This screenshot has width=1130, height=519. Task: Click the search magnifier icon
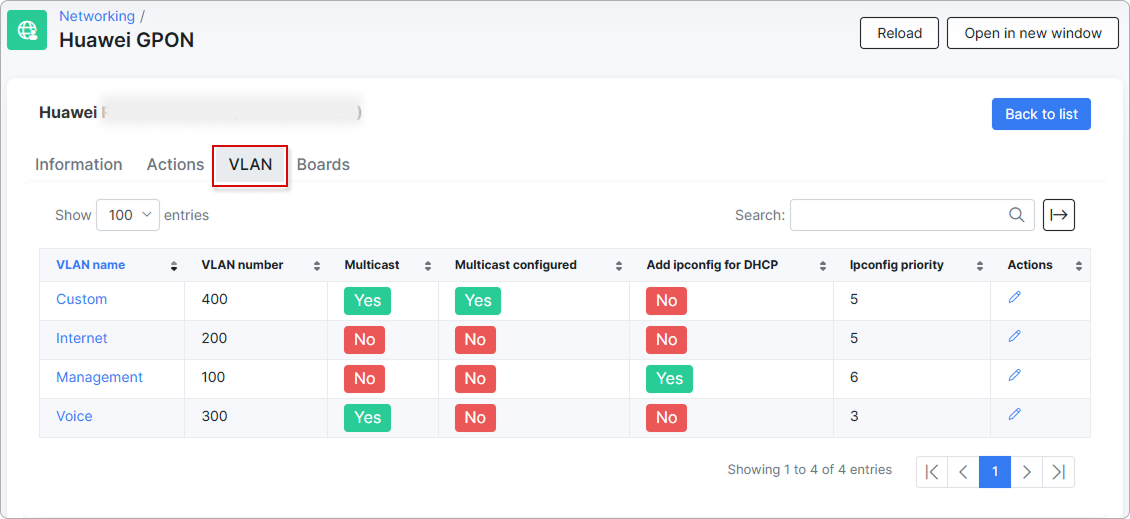(x=1016, y=215)
